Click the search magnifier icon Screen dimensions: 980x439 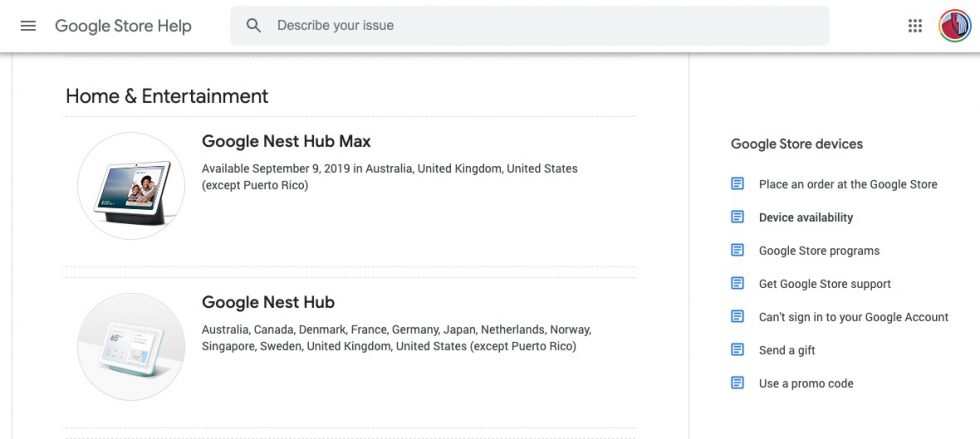click(x=254, y=26)
